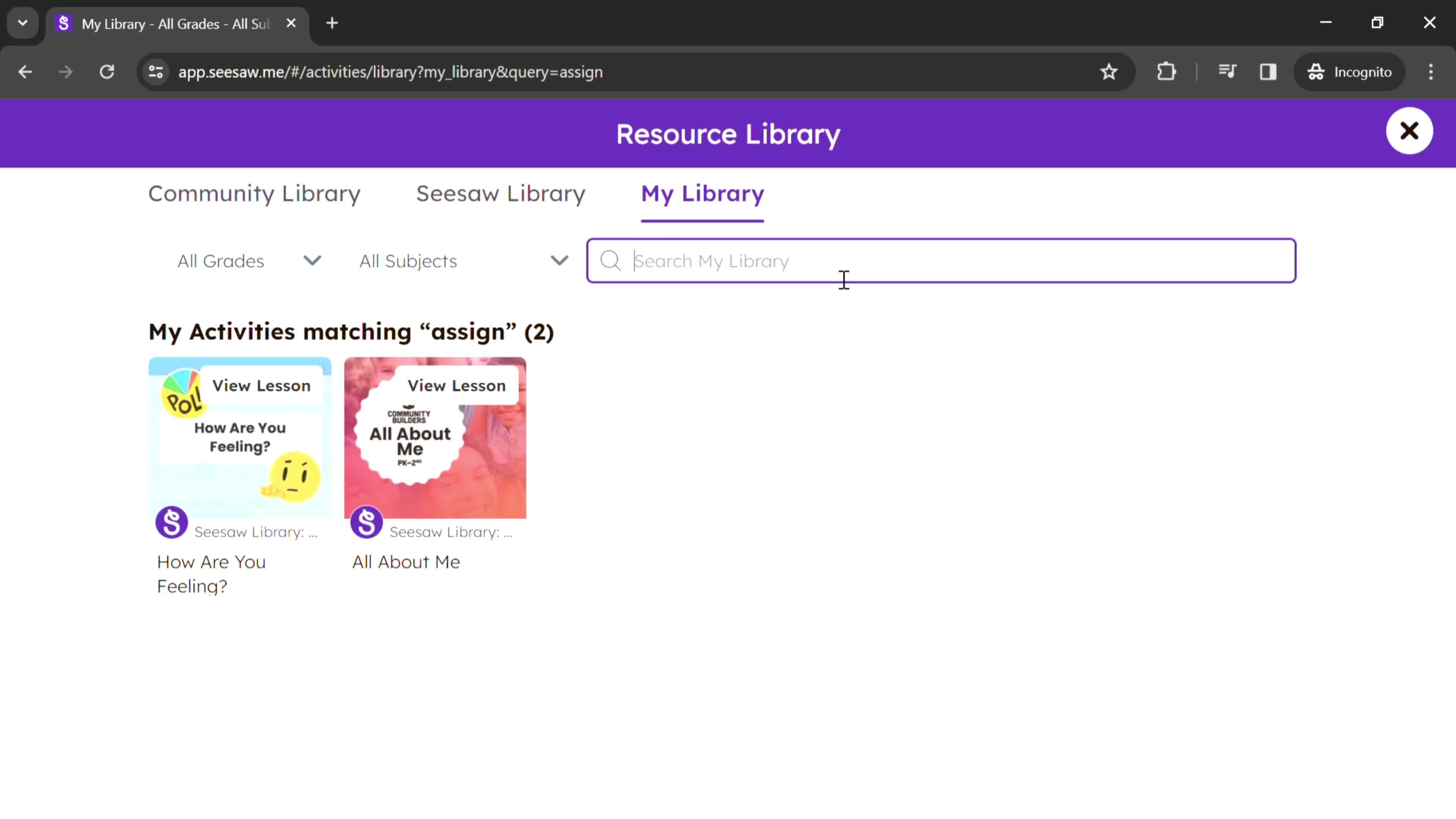Click View Lesson on How Are You Feeling

coord(262,386)
